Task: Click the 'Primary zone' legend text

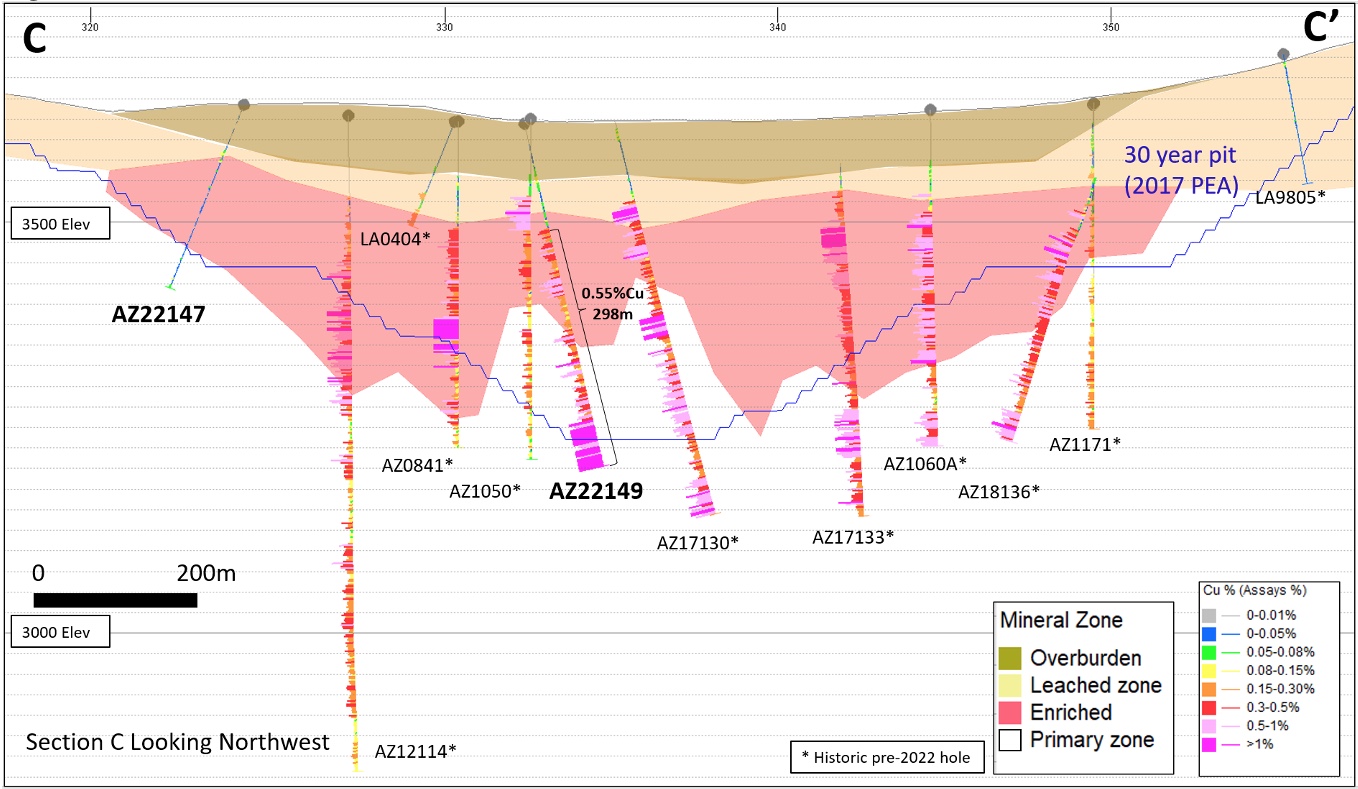Action: [1093, 740]
